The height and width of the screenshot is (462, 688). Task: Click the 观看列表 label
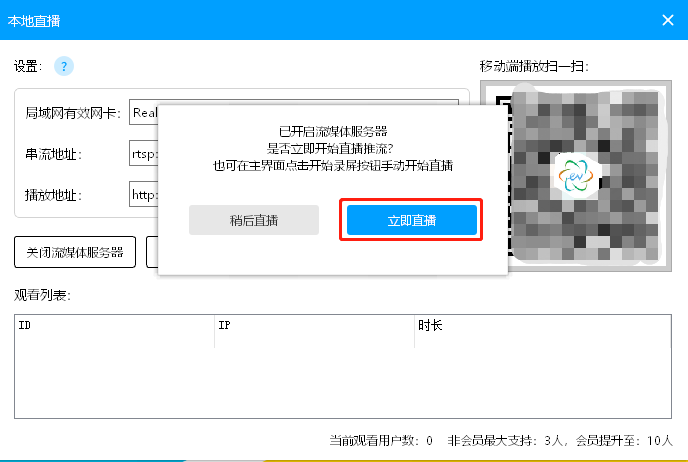[x=42, y=295]
